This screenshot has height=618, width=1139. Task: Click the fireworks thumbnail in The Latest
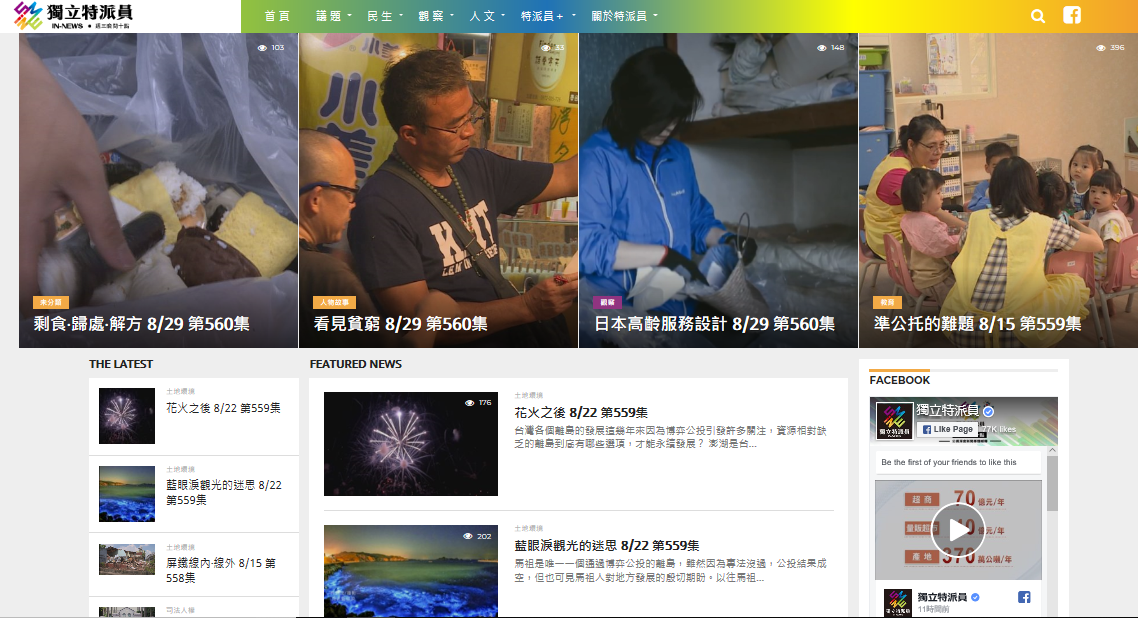(x=127, y=415)
